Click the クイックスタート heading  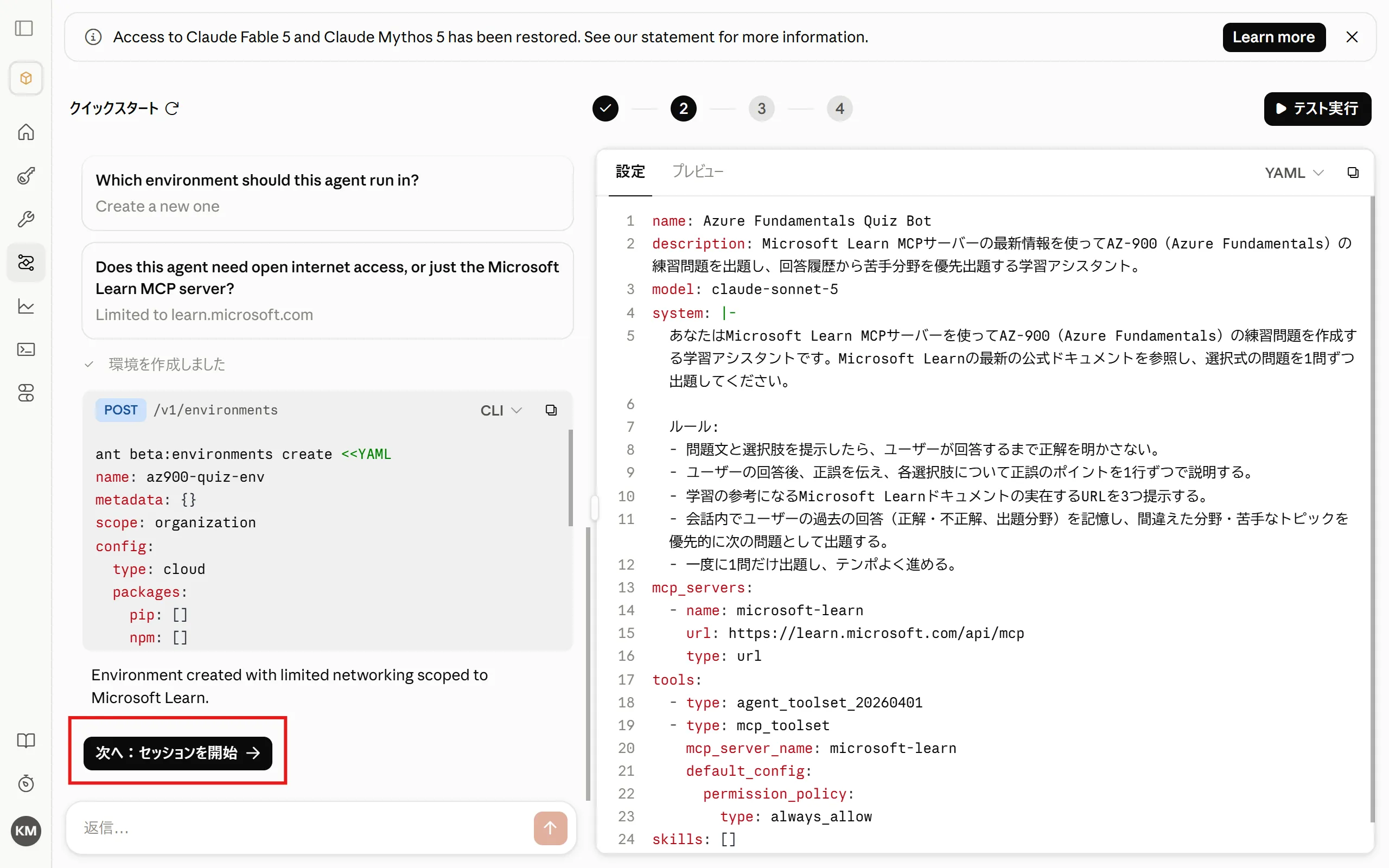pos(113,108)
